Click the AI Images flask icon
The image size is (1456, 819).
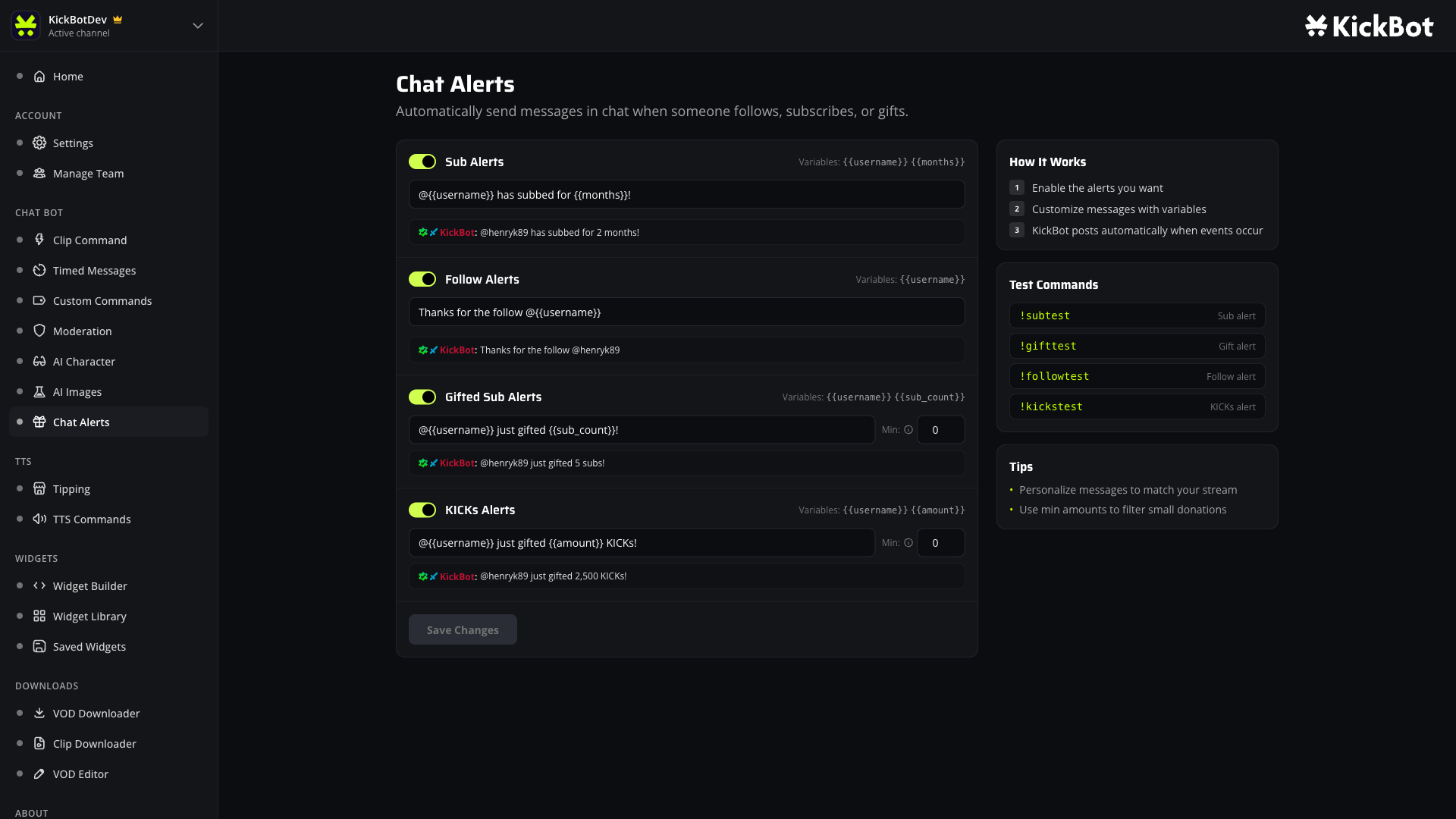[39, 392]
